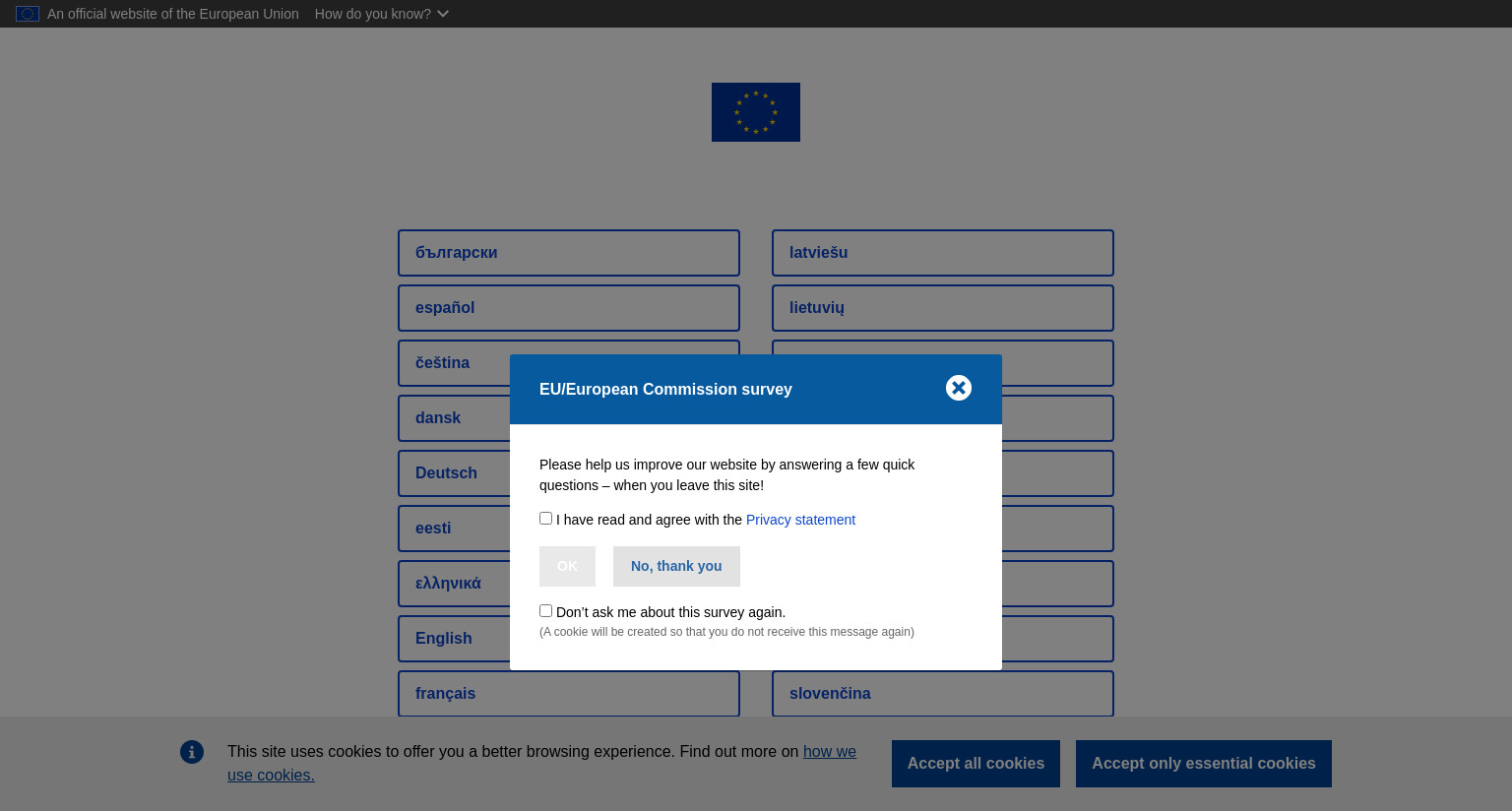Image resolution: width=1512 pixels, height=811 pixels.
Task: Accept only essential cookies
Action: pos(1203,764)
